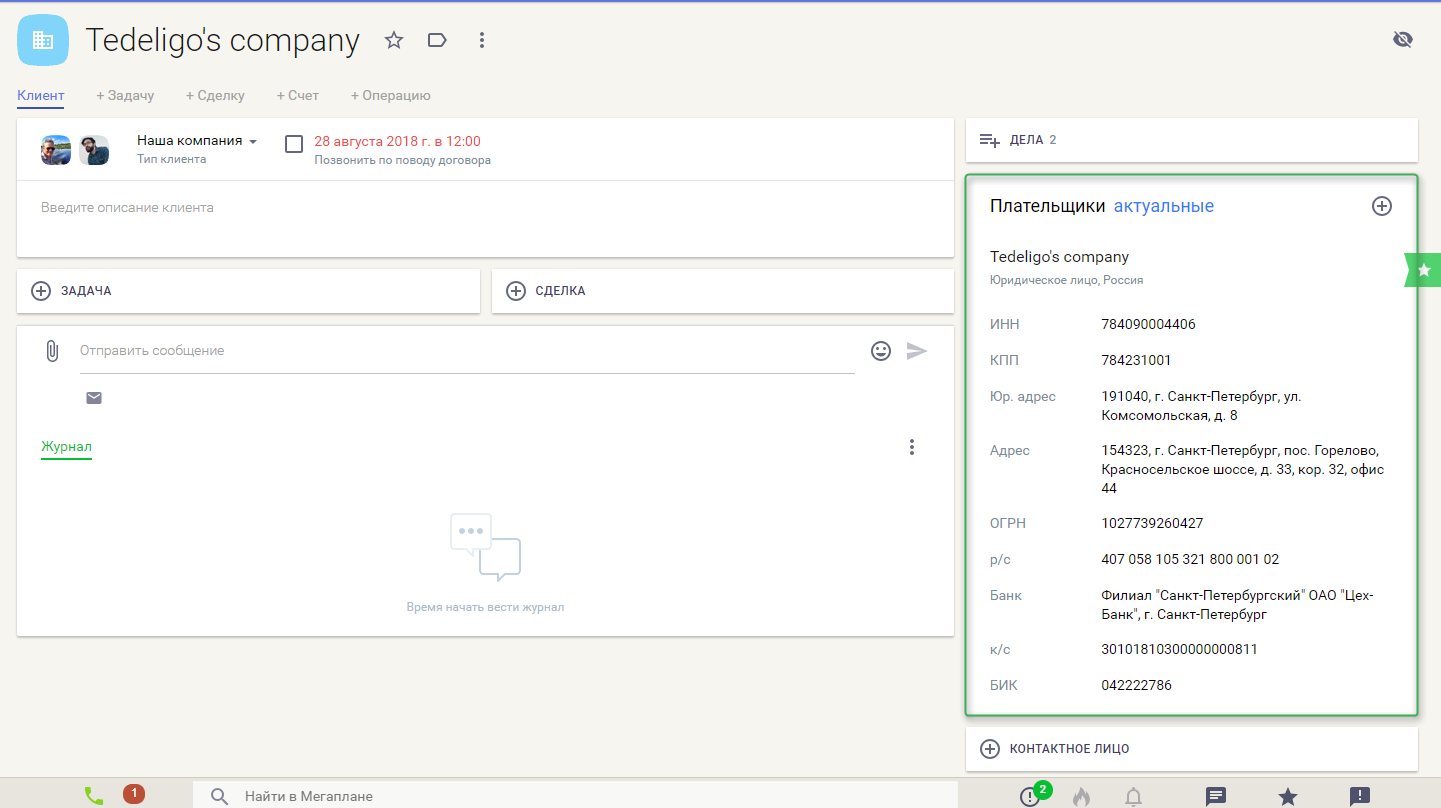Open the emoji smiley picker
Viewport: 1441px width, 808px height.
click(x=881, y=351)
